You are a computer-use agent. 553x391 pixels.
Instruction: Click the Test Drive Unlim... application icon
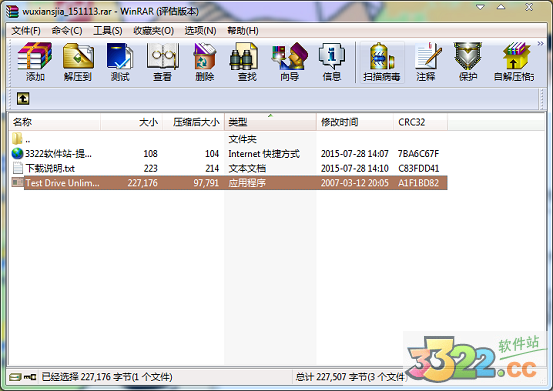tap(17, 182)
